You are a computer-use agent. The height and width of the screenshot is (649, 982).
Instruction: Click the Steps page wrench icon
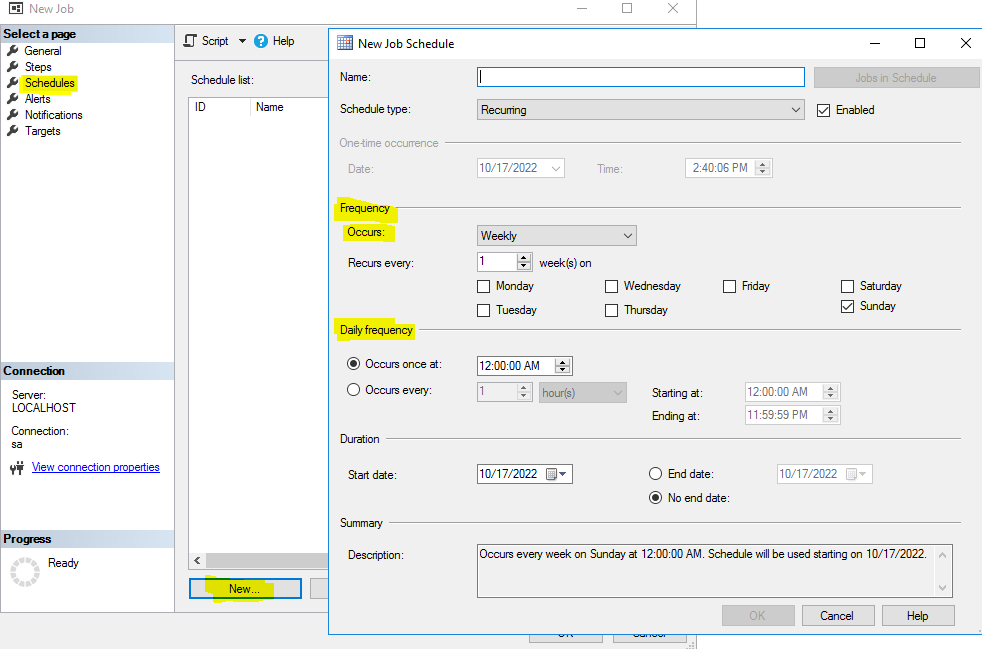click(13, 66)
